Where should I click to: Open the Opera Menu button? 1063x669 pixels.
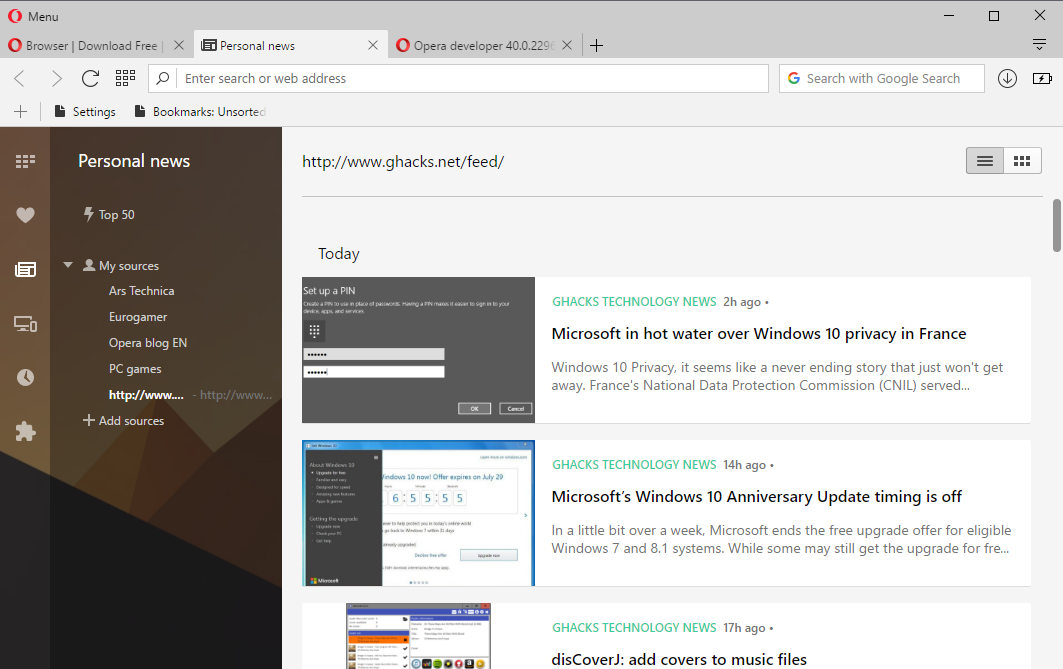click(33, 16)
